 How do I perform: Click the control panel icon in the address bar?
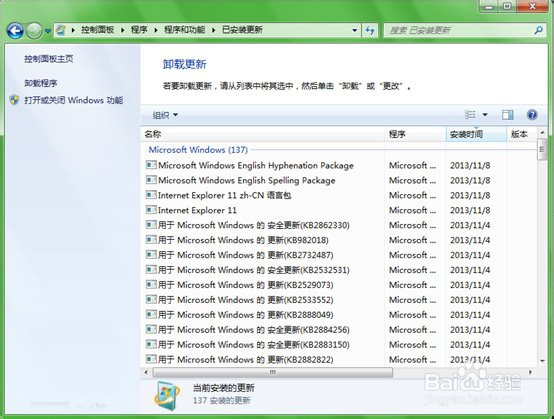pyautogui.click(x=61, y=30)
